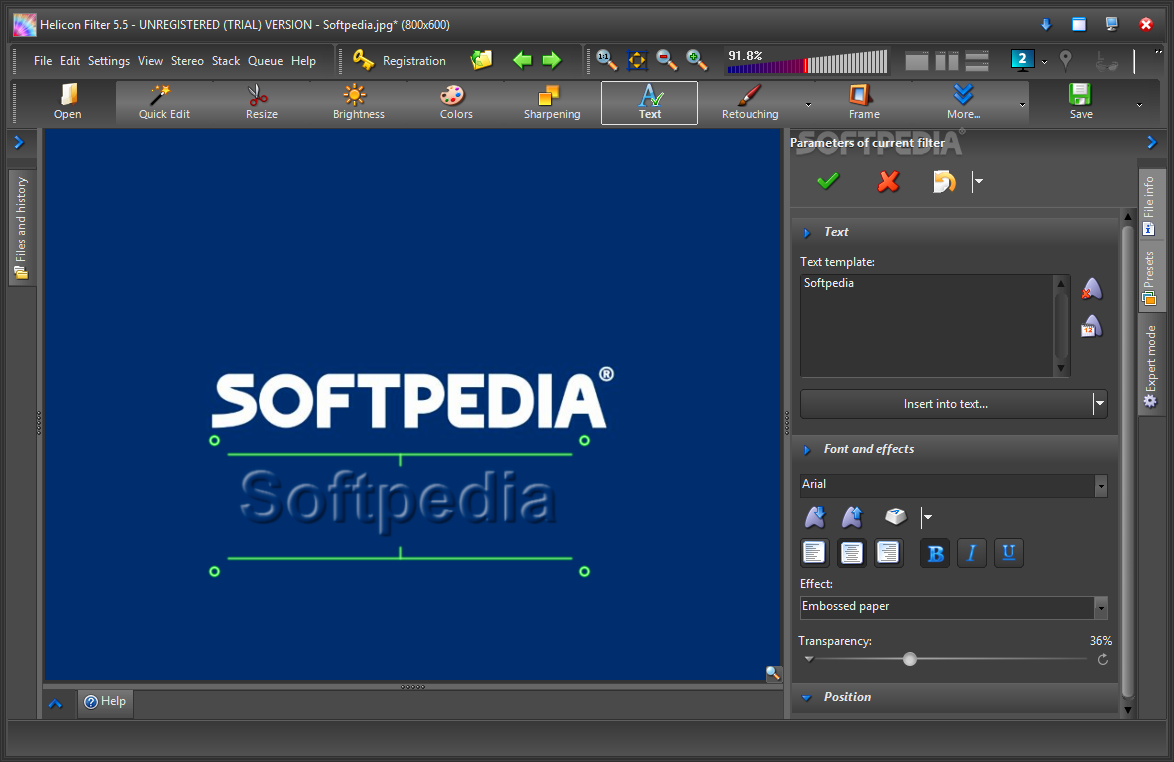1174x762 pixels.
Task: Click the Insert into text button
Action: coord(945,404)
